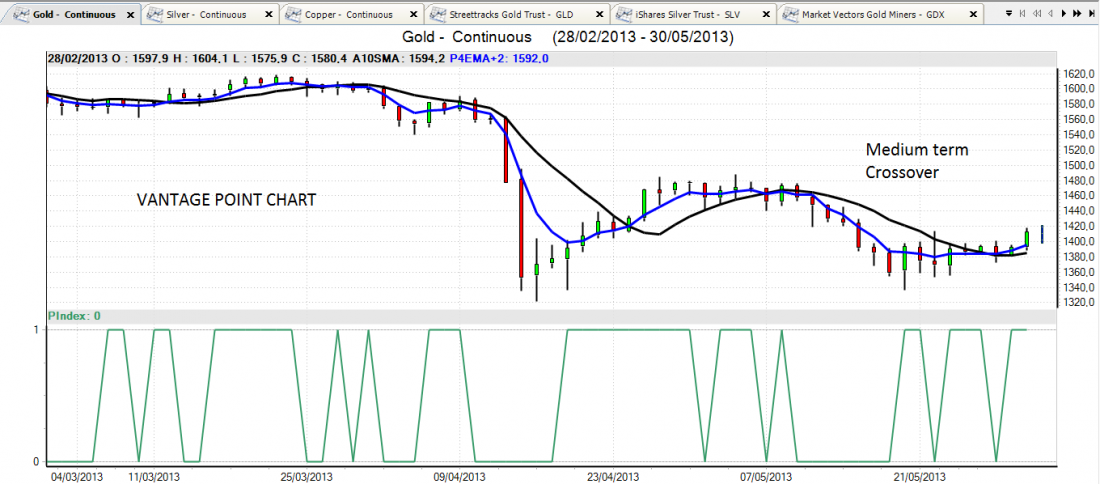Fast-forward tabs with double right arrow
Image resolution: width=1100 pixels, height=484 pixels.
(x=1075, y=14)
